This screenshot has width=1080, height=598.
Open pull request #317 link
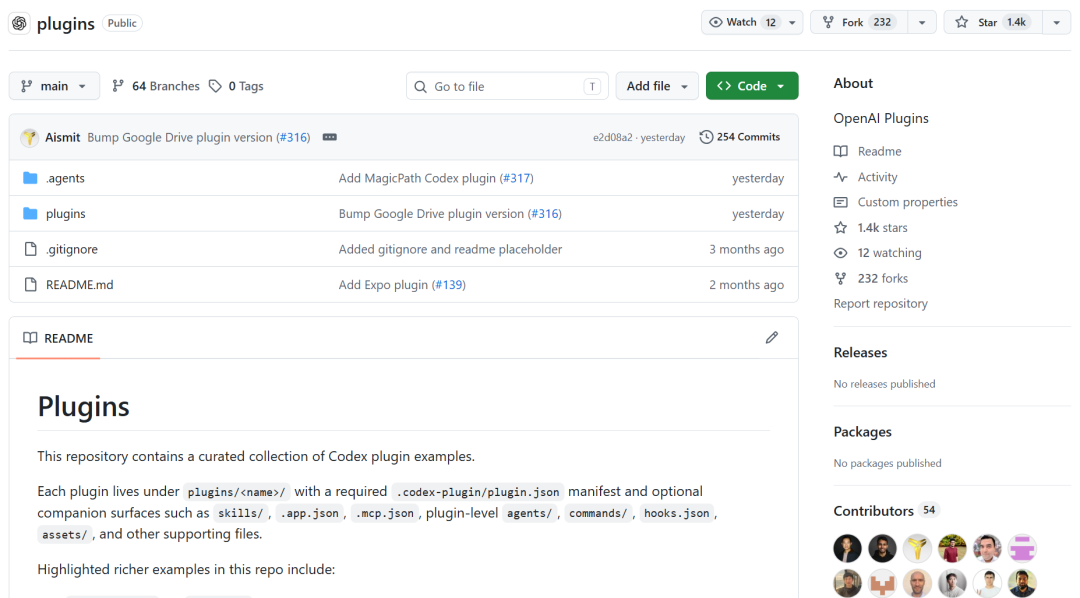(x=517, y=178)
